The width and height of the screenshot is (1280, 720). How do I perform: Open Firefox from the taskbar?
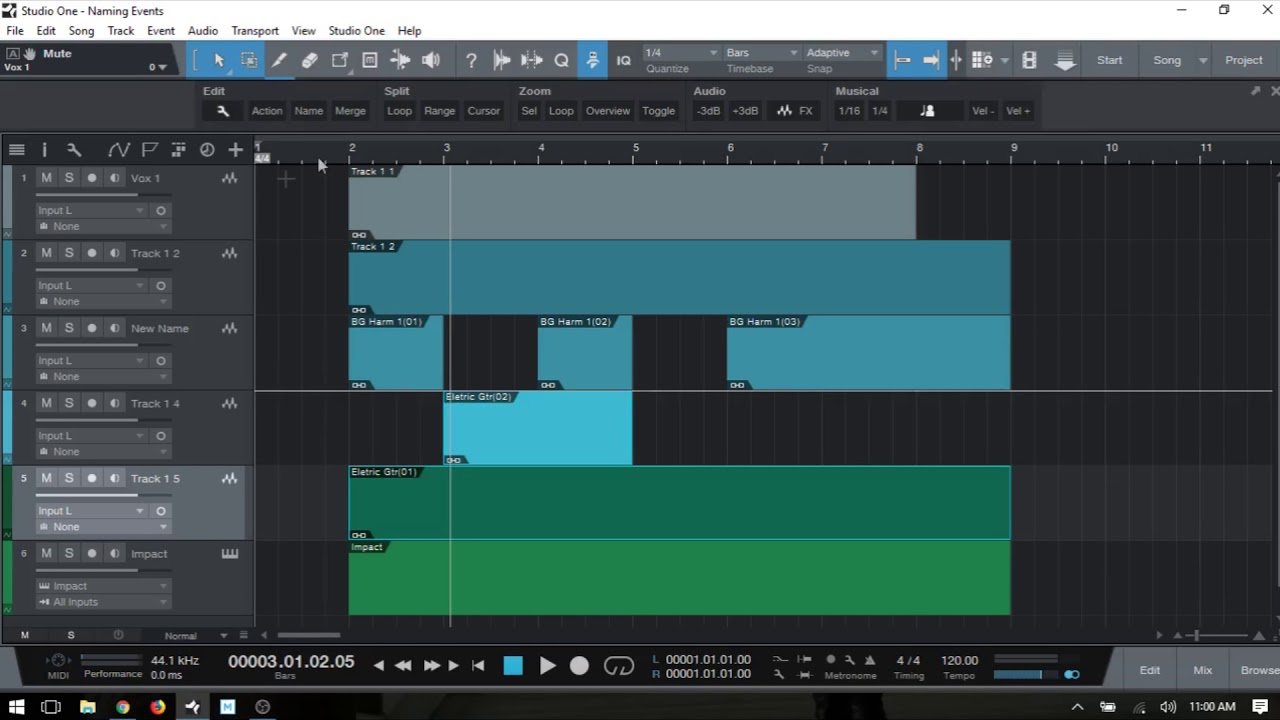(157, 707)
